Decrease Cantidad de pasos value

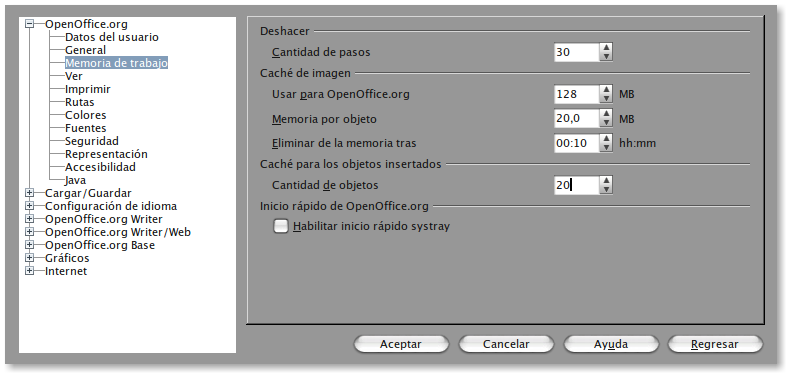tap(607, 57)
